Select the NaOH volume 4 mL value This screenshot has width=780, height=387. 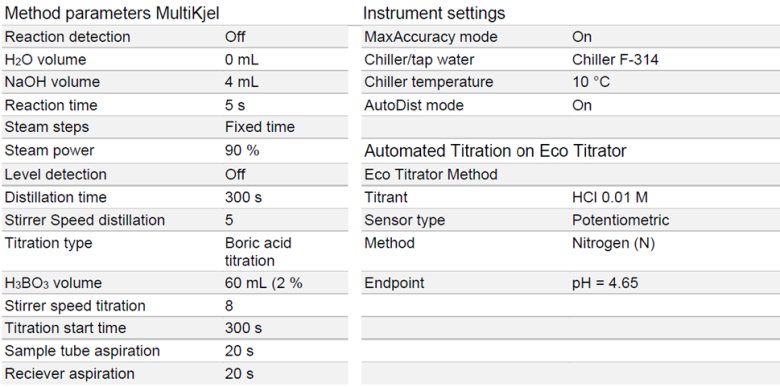pos(241,82)
